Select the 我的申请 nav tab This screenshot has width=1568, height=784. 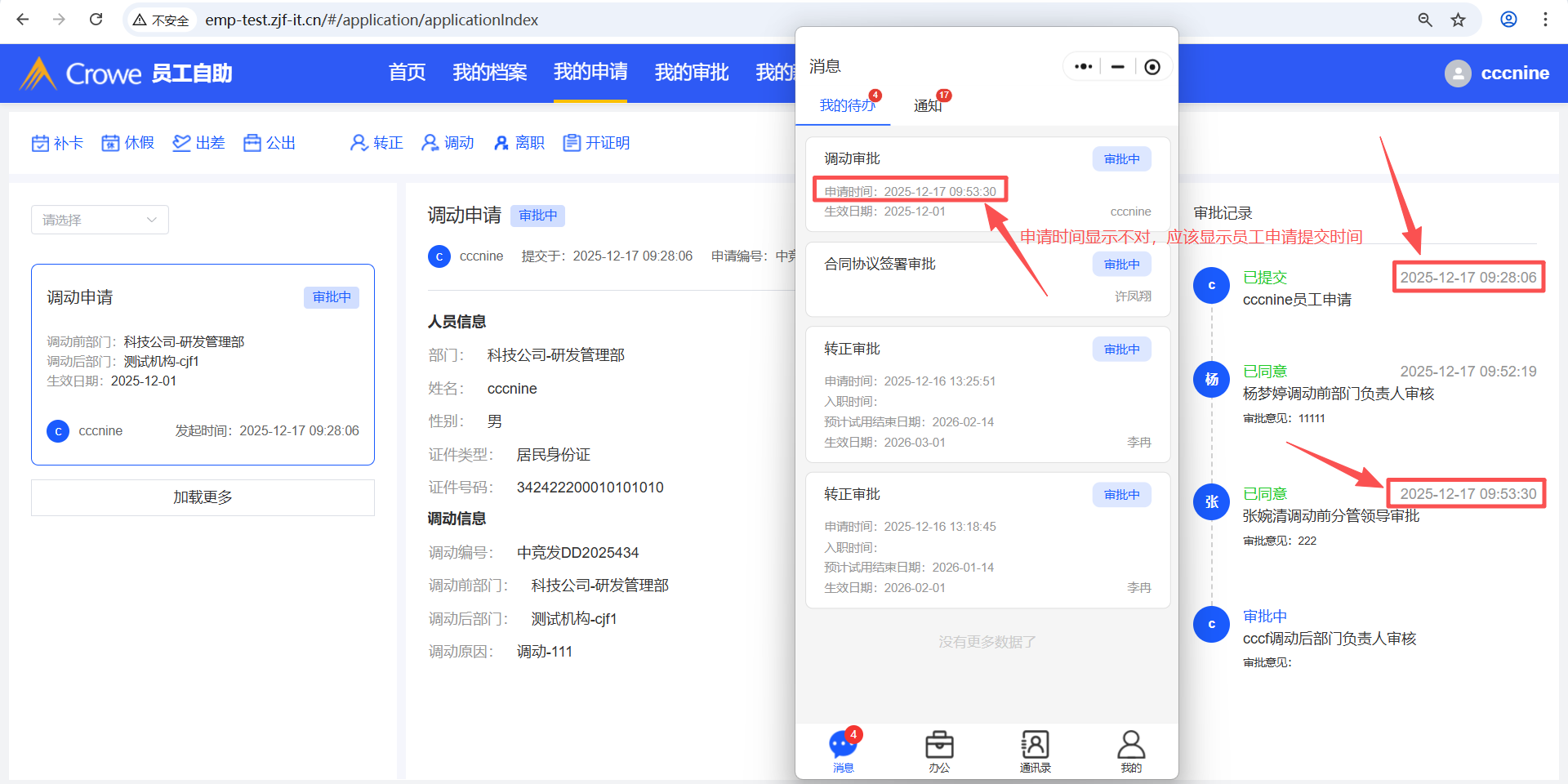(590, 73)
